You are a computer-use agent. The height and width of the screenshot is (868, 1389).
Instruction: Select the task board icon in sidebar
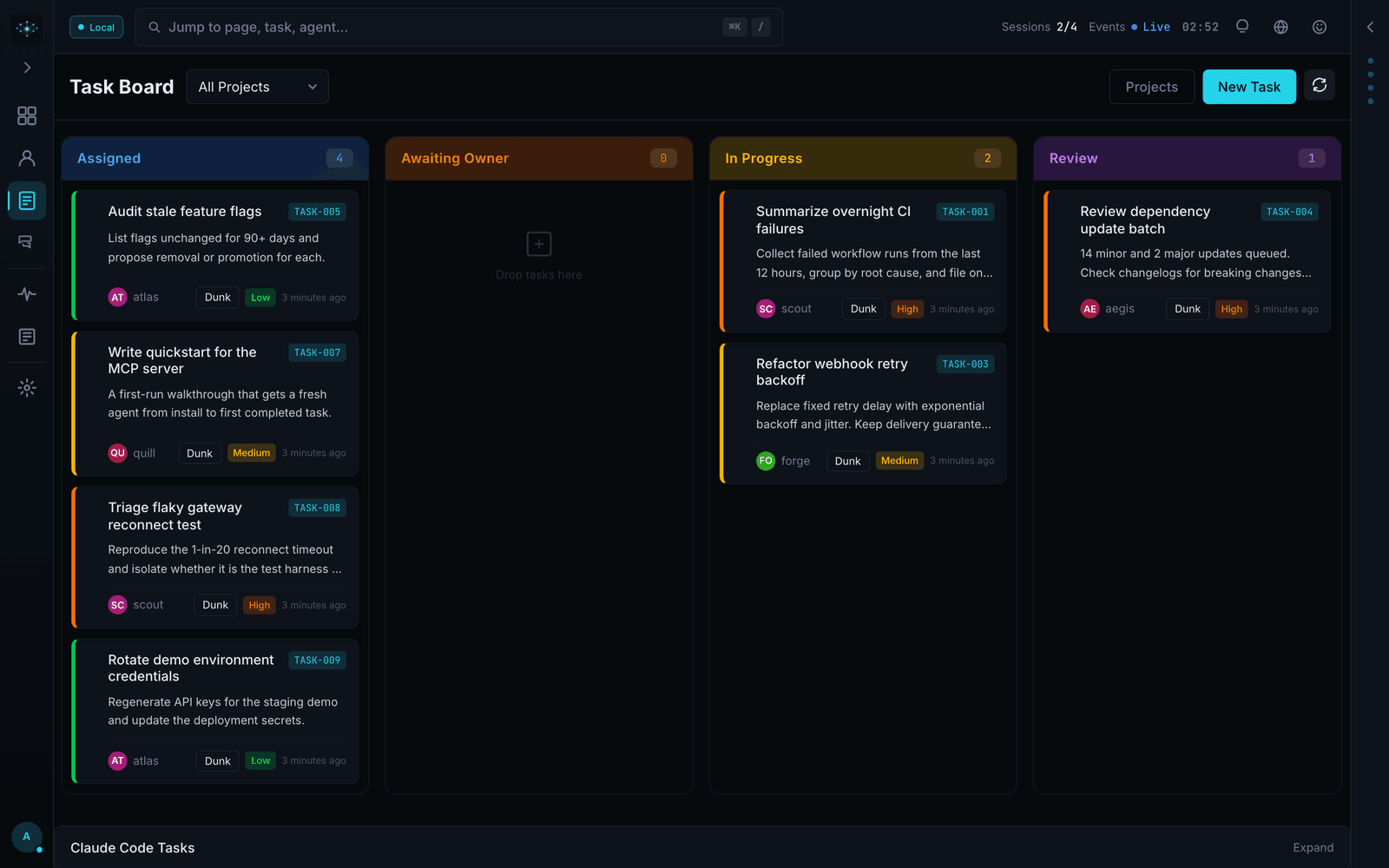click(27, 201)
